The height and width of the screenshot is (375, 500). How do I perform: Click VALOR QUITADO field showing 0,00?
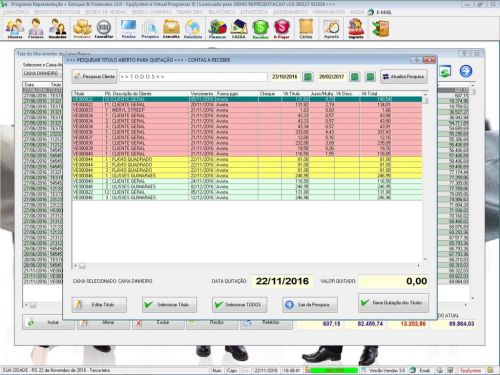pos(394,281)
